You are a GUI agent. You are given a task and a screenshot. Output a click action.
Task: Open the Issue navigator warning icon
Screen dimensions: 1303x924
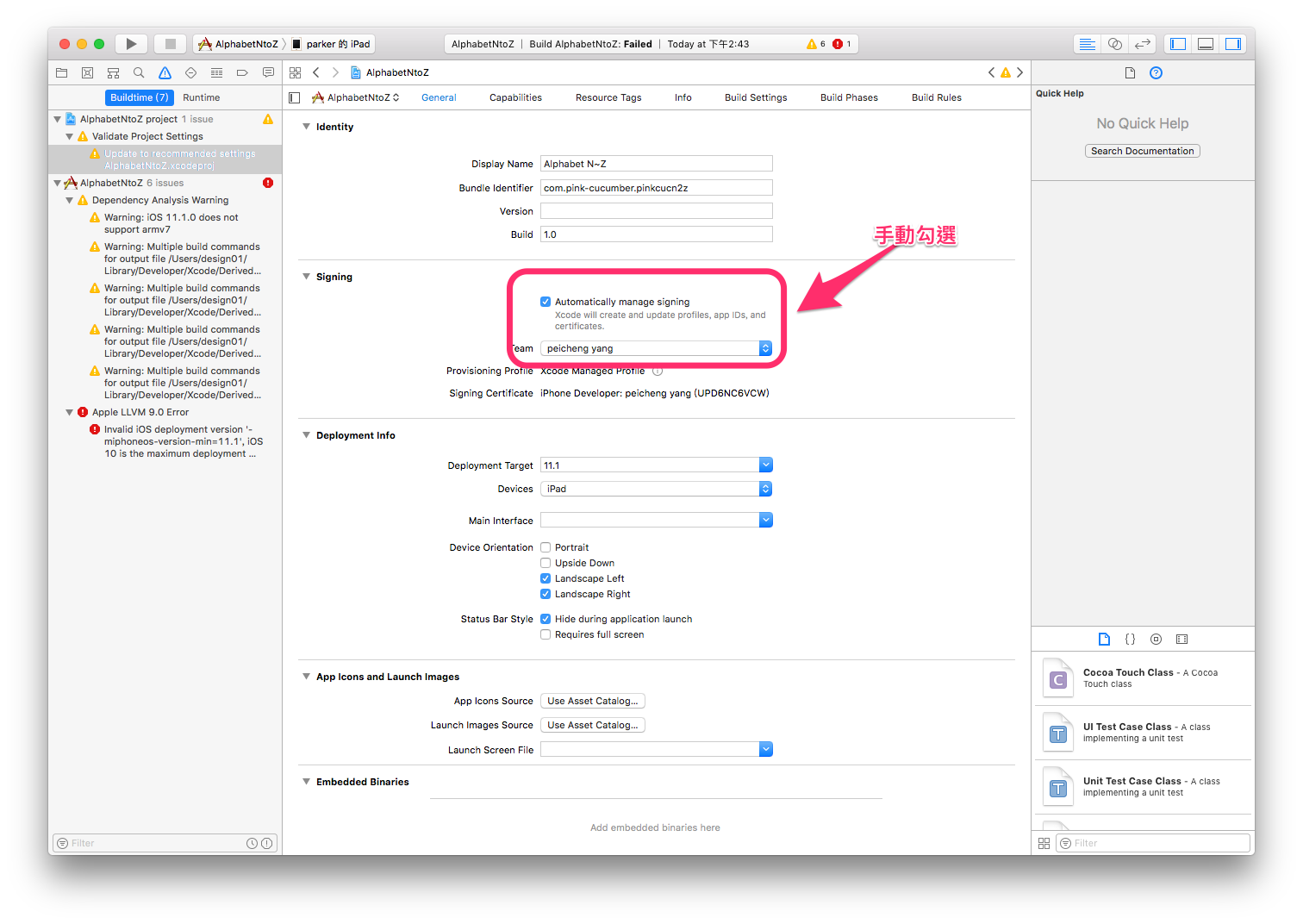[x=165, y=73]
